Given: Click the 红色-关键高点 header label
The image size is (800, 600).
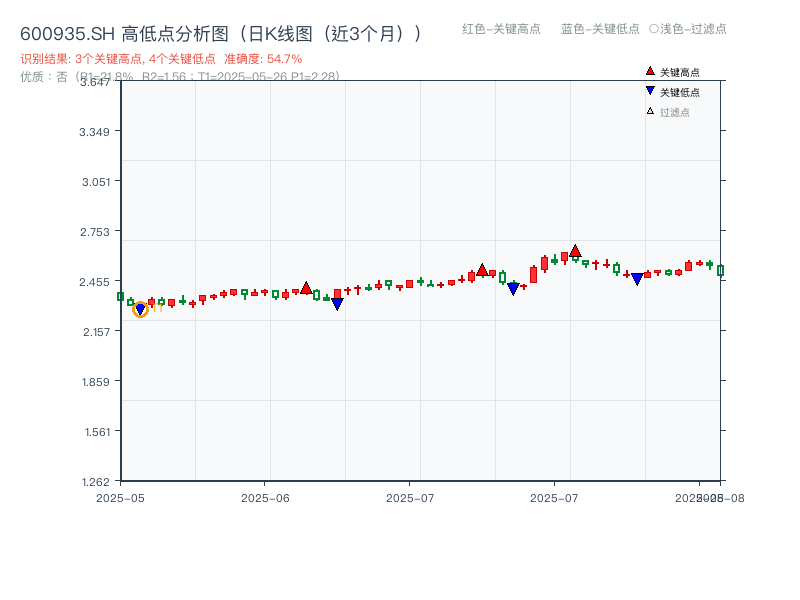Looking at the screenshot, I should (501, 29).
